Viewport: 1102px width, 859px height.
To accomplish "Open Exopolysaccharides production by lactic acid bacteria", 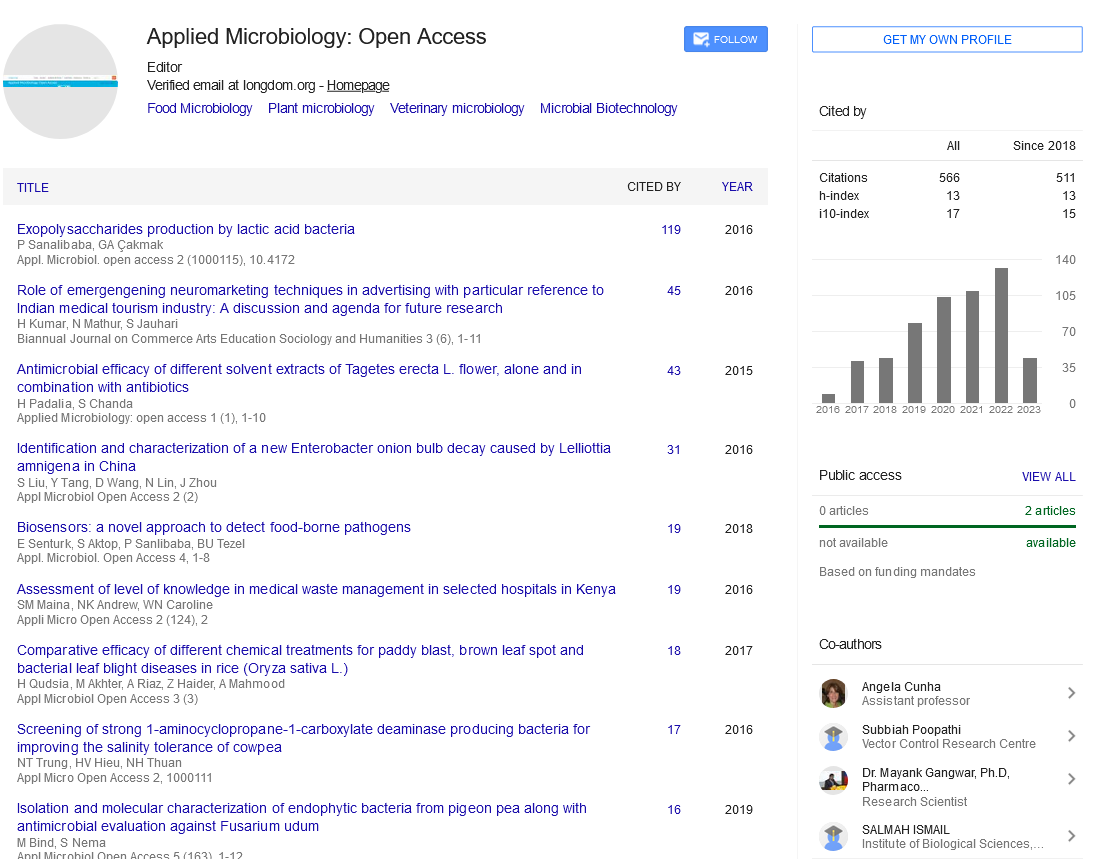I will 186,230.
